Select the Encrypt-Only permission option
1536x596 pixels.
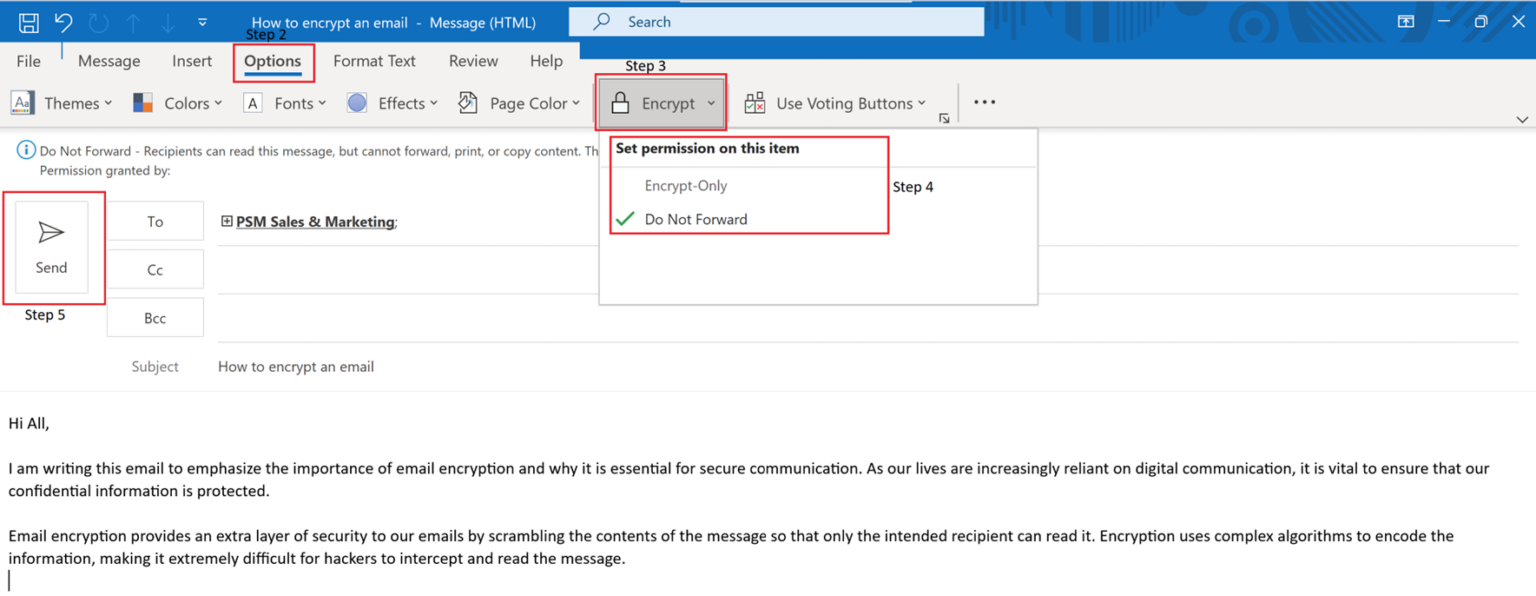(x=686, y=185)
